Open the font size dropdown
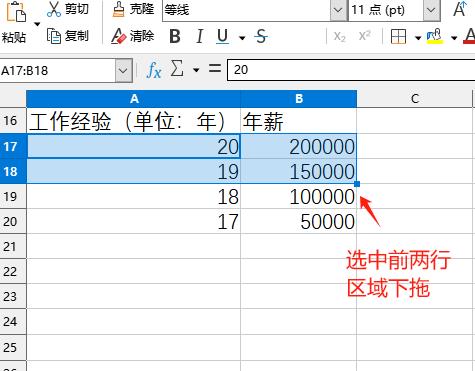This screenshot has height=371, width=475. [x=431, y=10]
